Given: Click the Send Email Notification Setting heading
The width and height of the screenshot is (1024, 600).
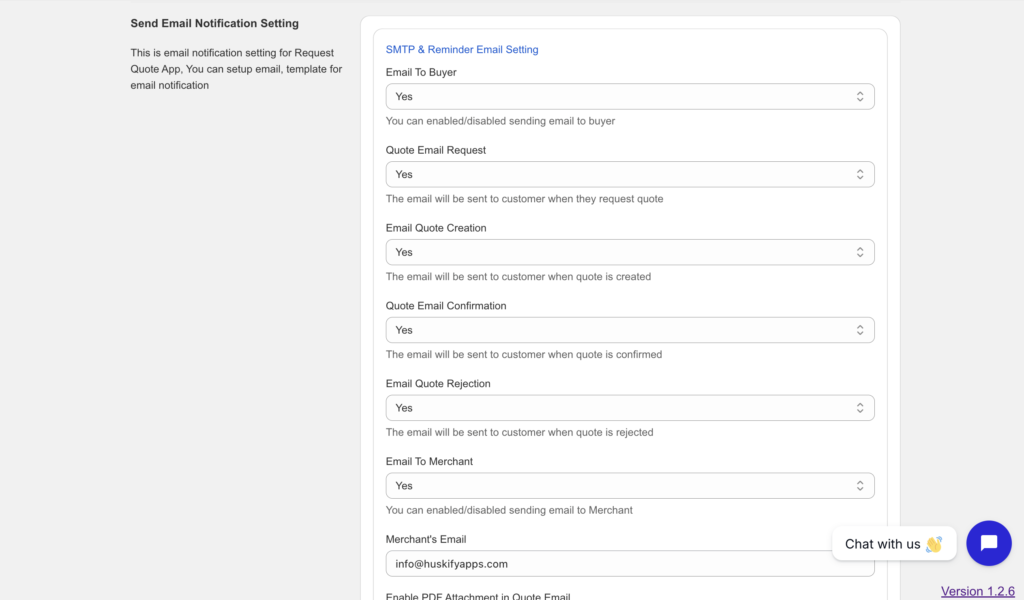Looking at the screenshot, I should click(x=214, y=23).
